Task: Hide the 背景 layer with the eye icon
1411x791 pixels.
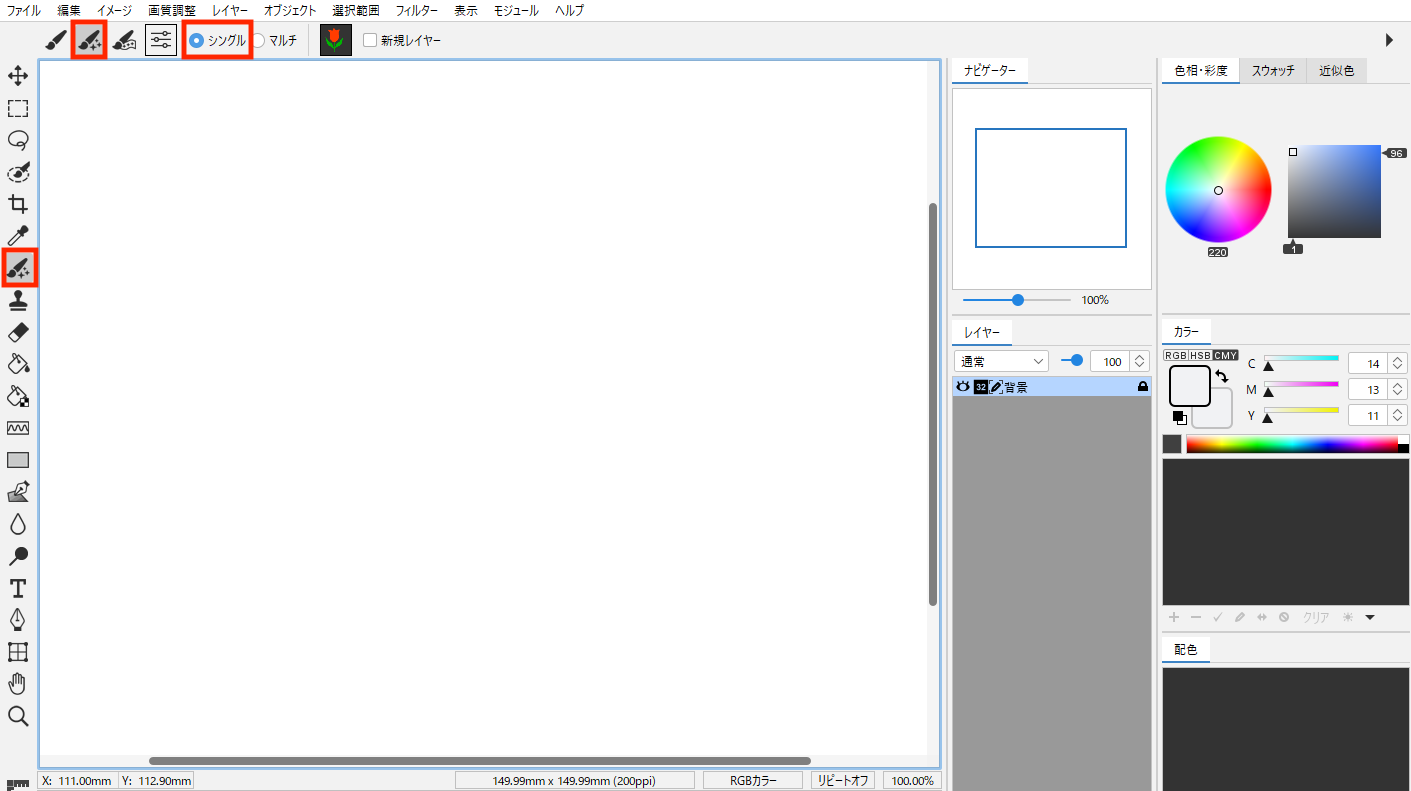Action: (963, 387)
